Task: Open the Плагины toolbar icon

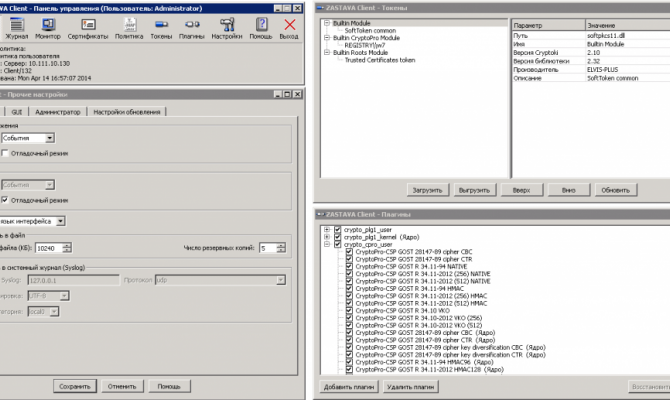Action: click(191, 29)
